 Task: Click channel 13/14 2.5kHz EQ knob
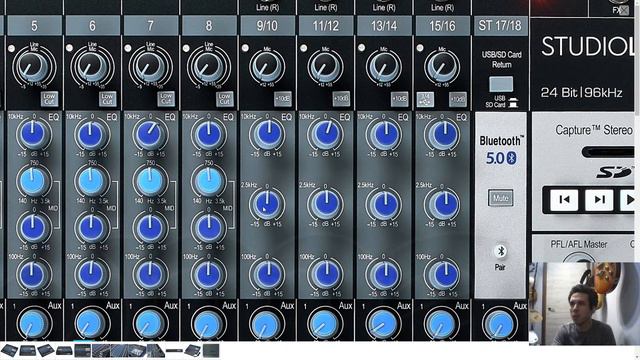384,204
